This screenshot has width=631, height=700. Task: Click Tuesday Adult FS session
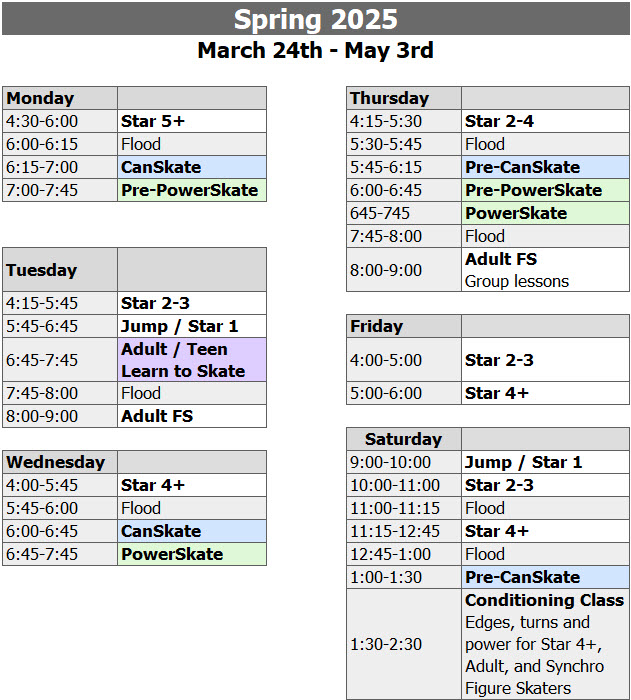192,416
